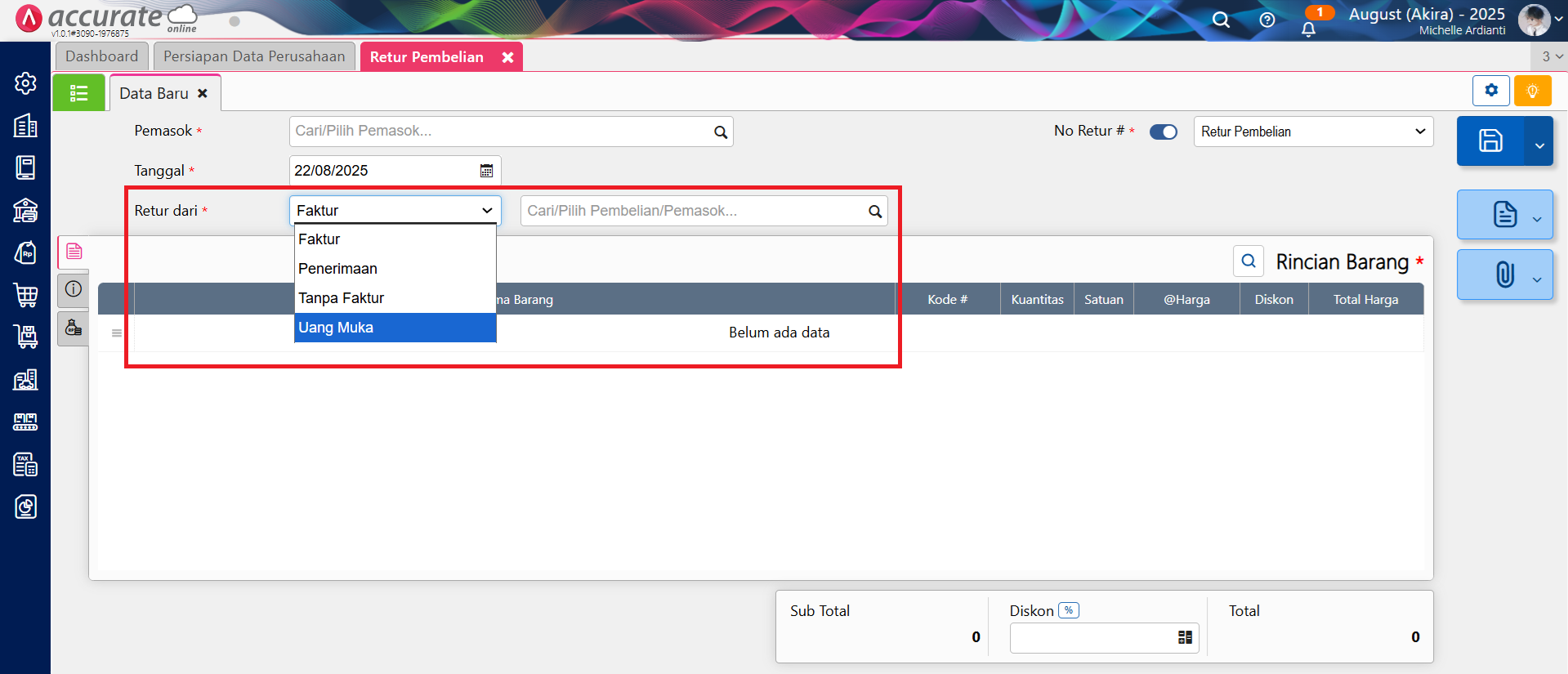Open the general ledger book icon
The image size is (1568, 674).
click(25, 167)
